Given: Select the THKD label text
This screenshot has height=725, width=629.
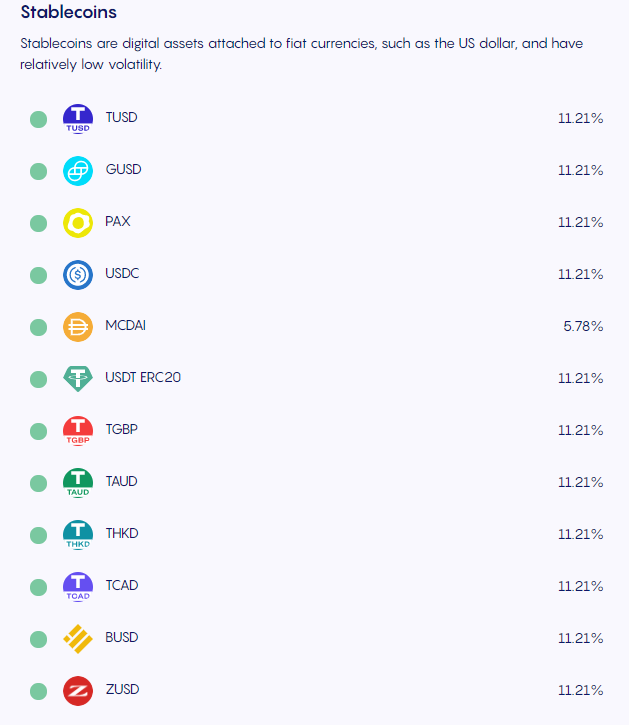Looking at the screenshot, I should [x=122, y=534].
